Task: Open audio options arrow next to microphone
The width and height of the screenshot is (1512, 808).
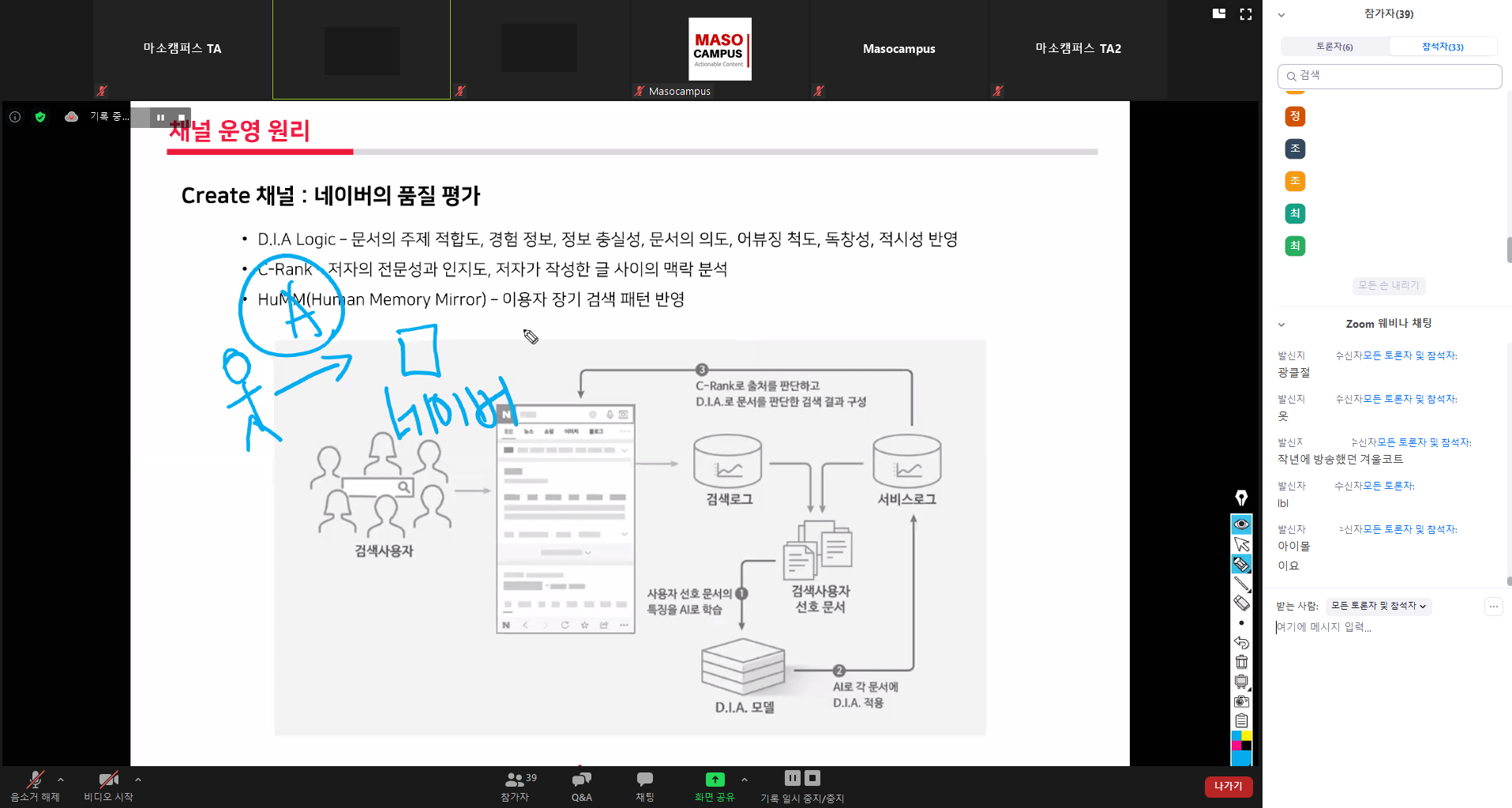Action: [x=61, y=780]
